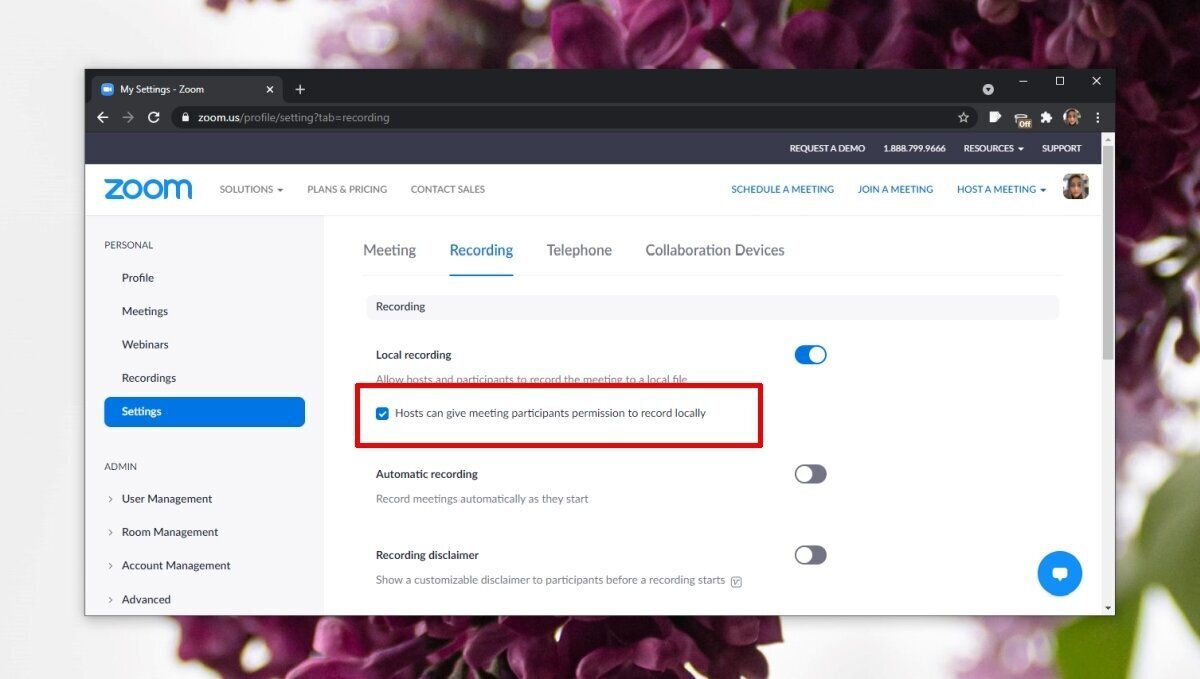Disable the Local recording toggle
Image resolution: width=1200 pixels, height=679 pixels.
pos(810,355)
